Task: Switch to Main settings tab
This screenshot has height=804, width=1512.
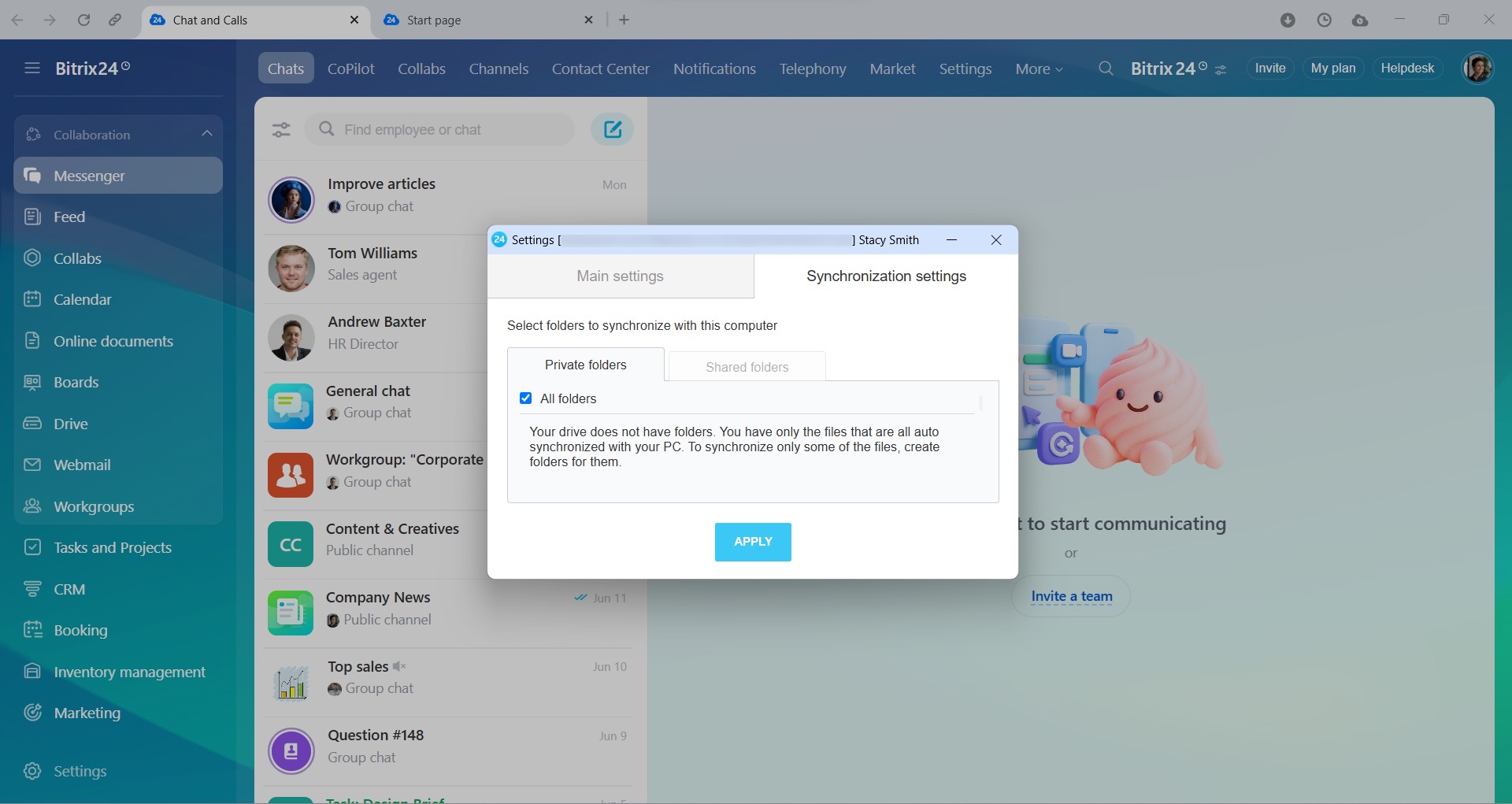Action: pyautogui.click(x=621, y=276)
